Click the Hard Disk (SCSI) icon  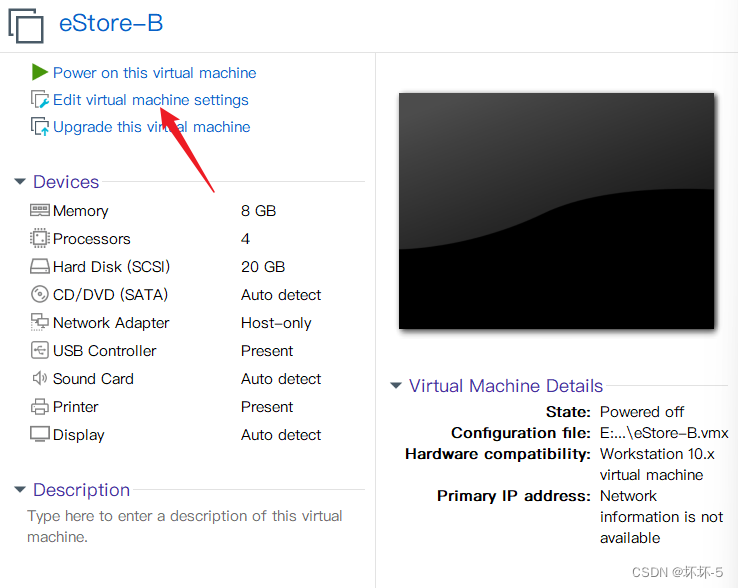[40, 266]
